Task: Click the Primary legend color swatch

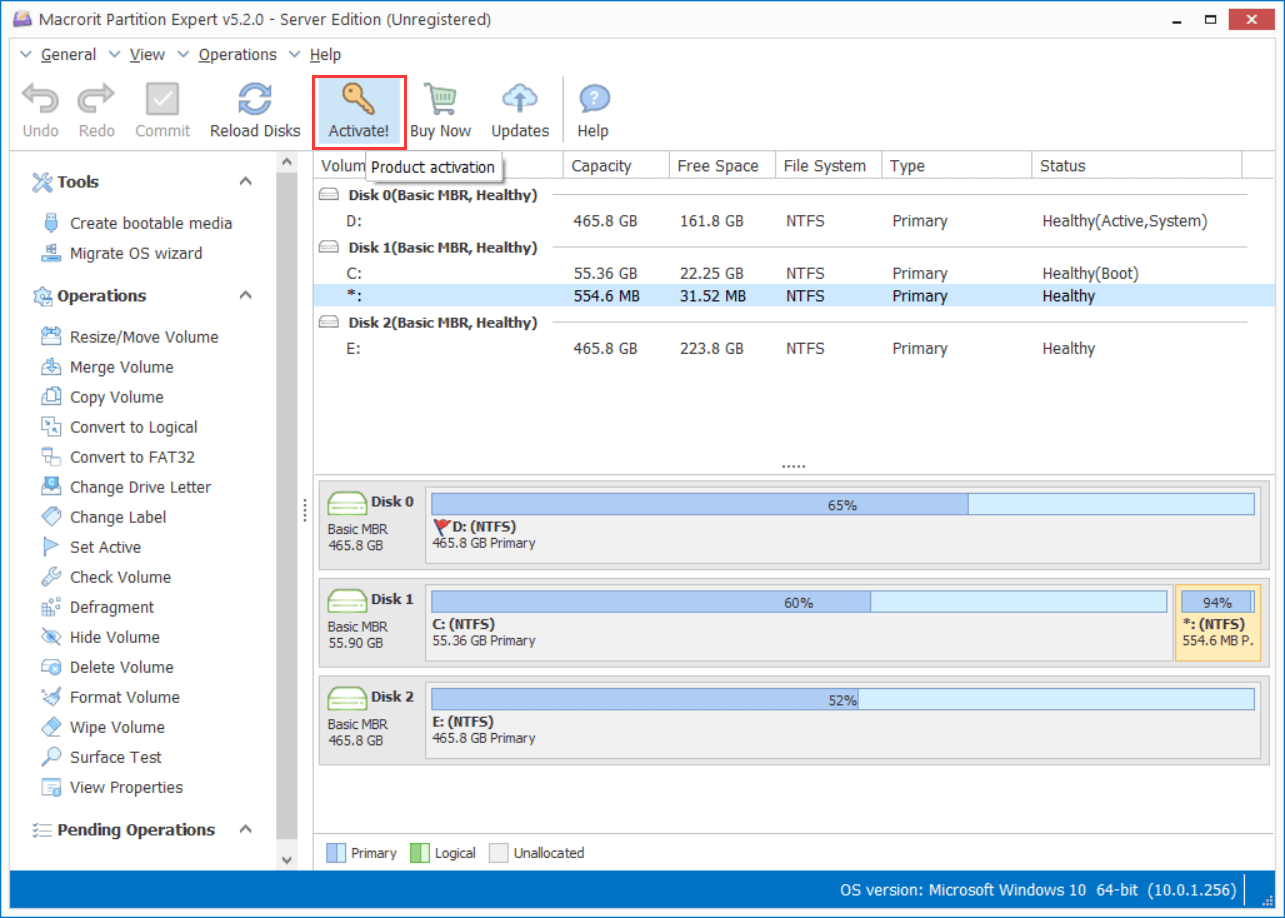Action: [337, 853]
